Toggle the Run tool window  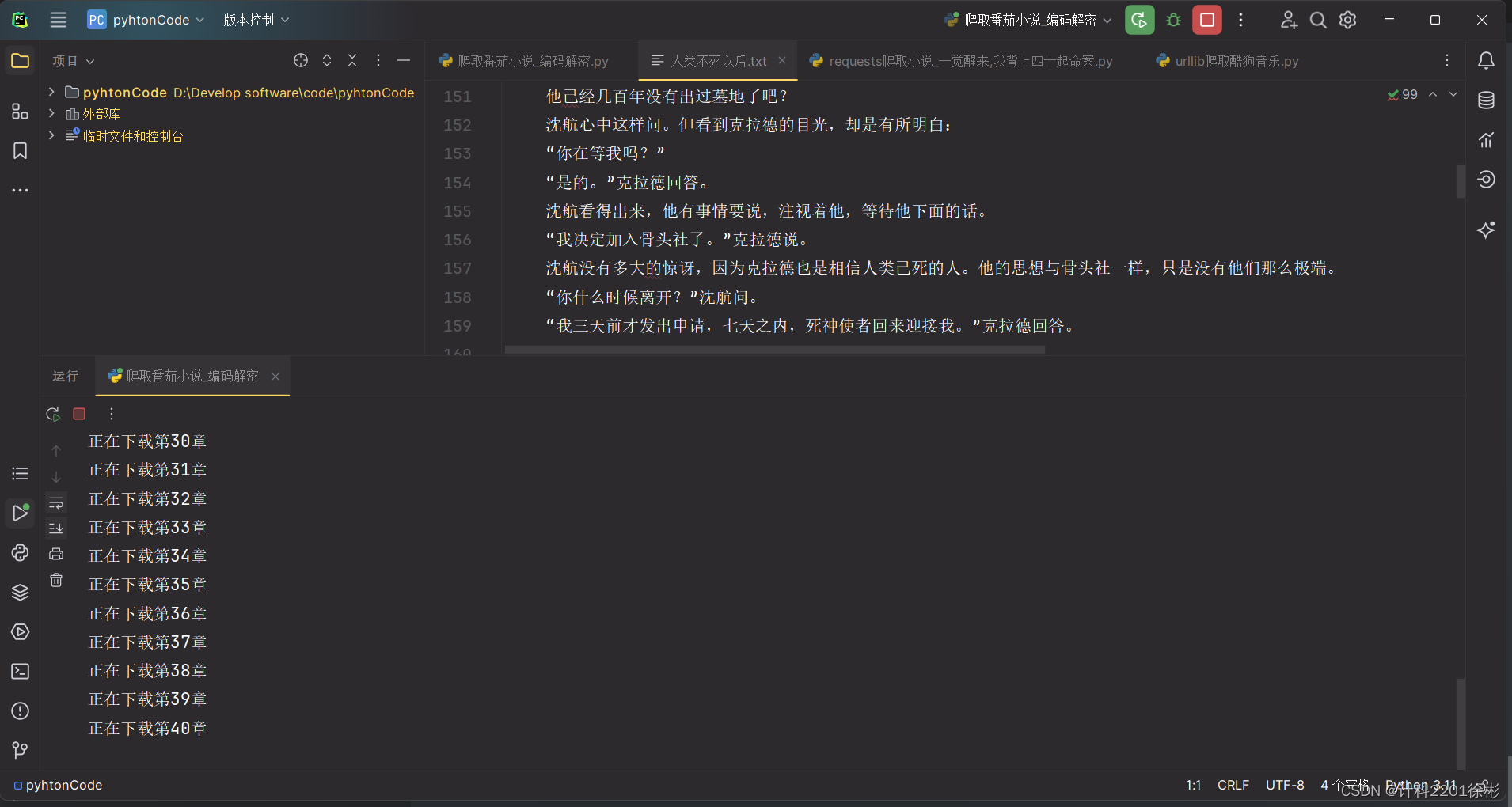click(x=21, y=513)
